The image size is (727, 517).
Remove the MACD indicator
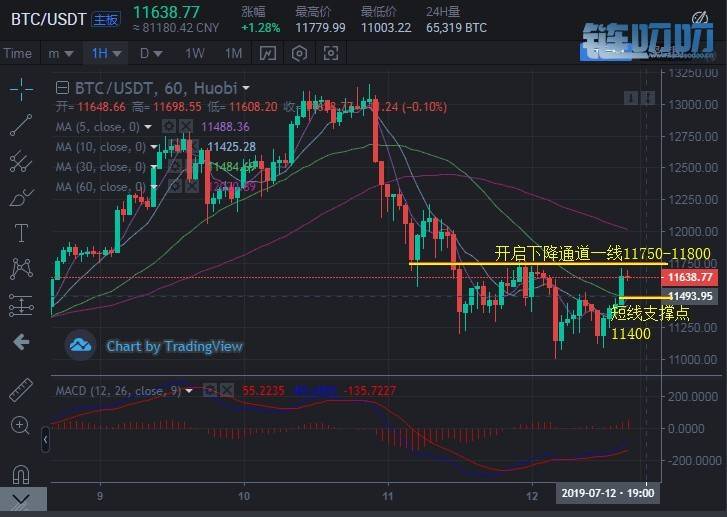point(227,390)
